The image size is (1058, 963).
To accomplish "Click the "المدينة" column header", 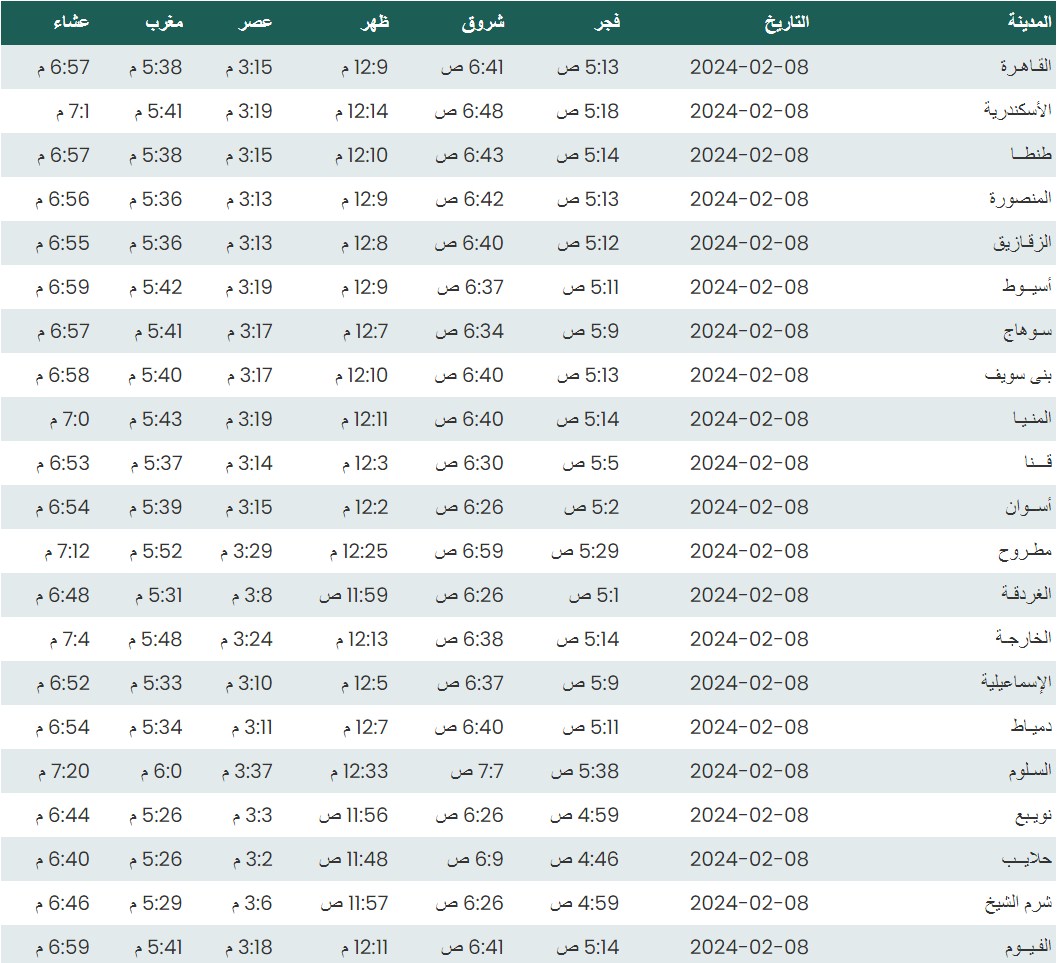I will 1029,22.
